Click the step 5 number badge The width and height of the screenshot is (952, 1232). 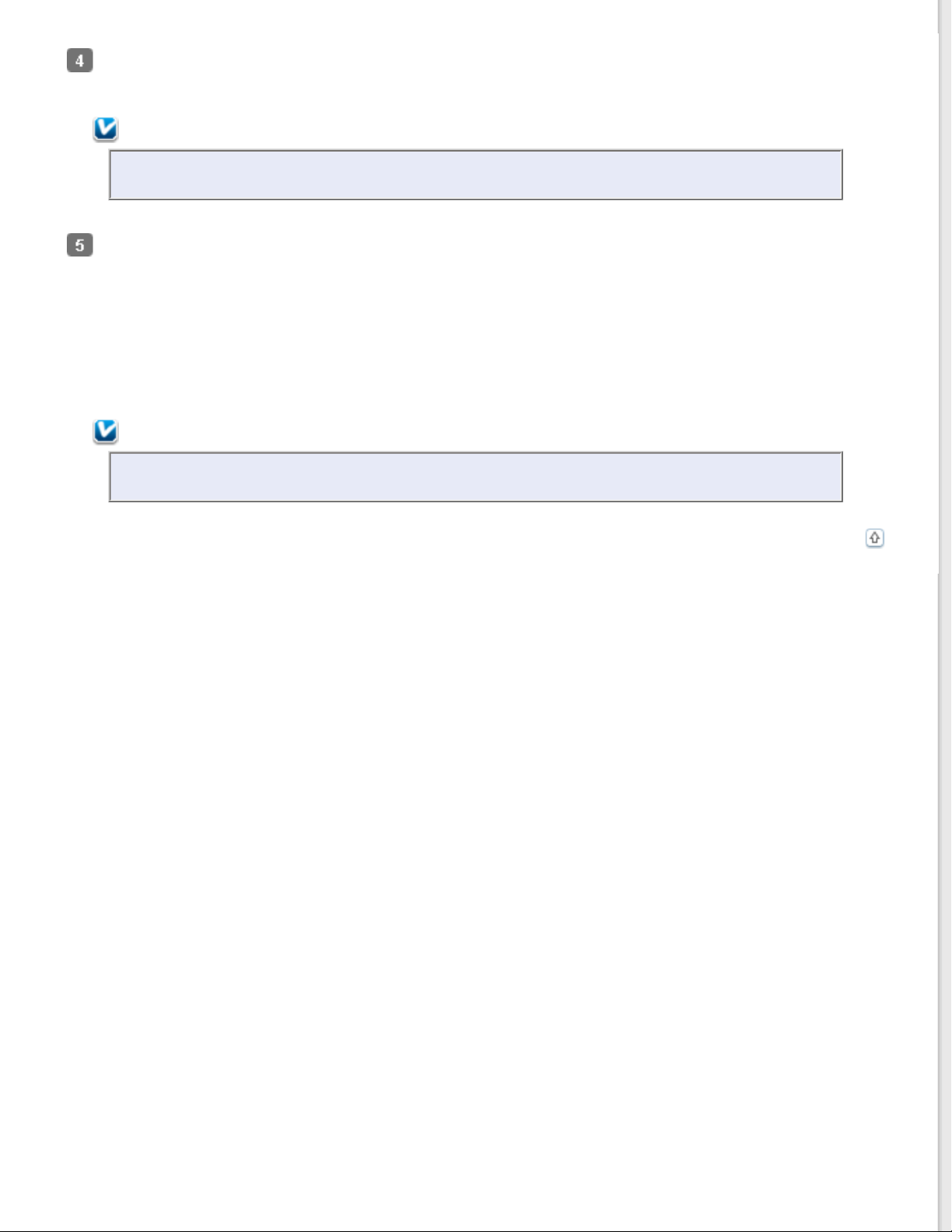pos(80,246)
